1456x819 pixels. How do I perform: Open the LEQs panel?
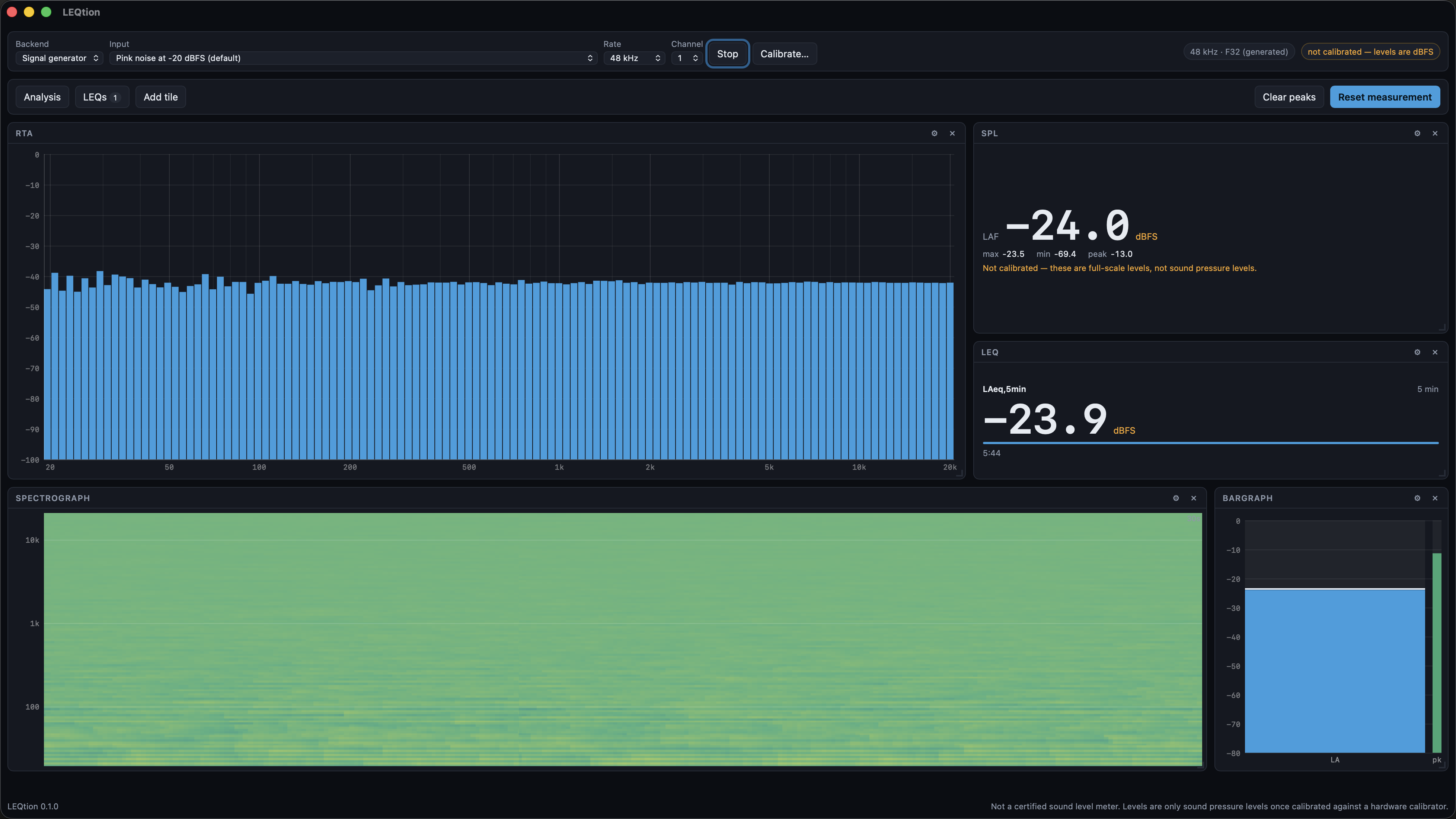(102, 97)
